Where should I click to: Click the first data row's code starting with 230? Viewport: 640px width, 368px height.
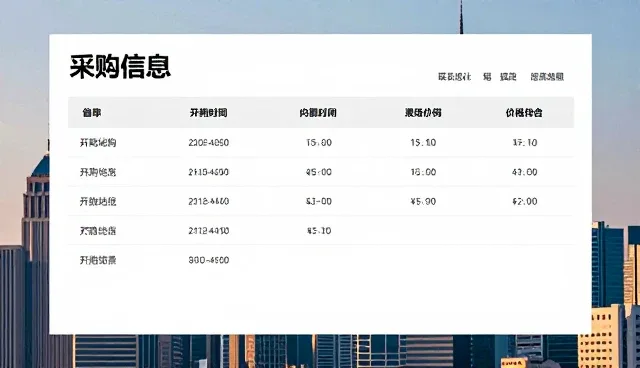point(209,143)
